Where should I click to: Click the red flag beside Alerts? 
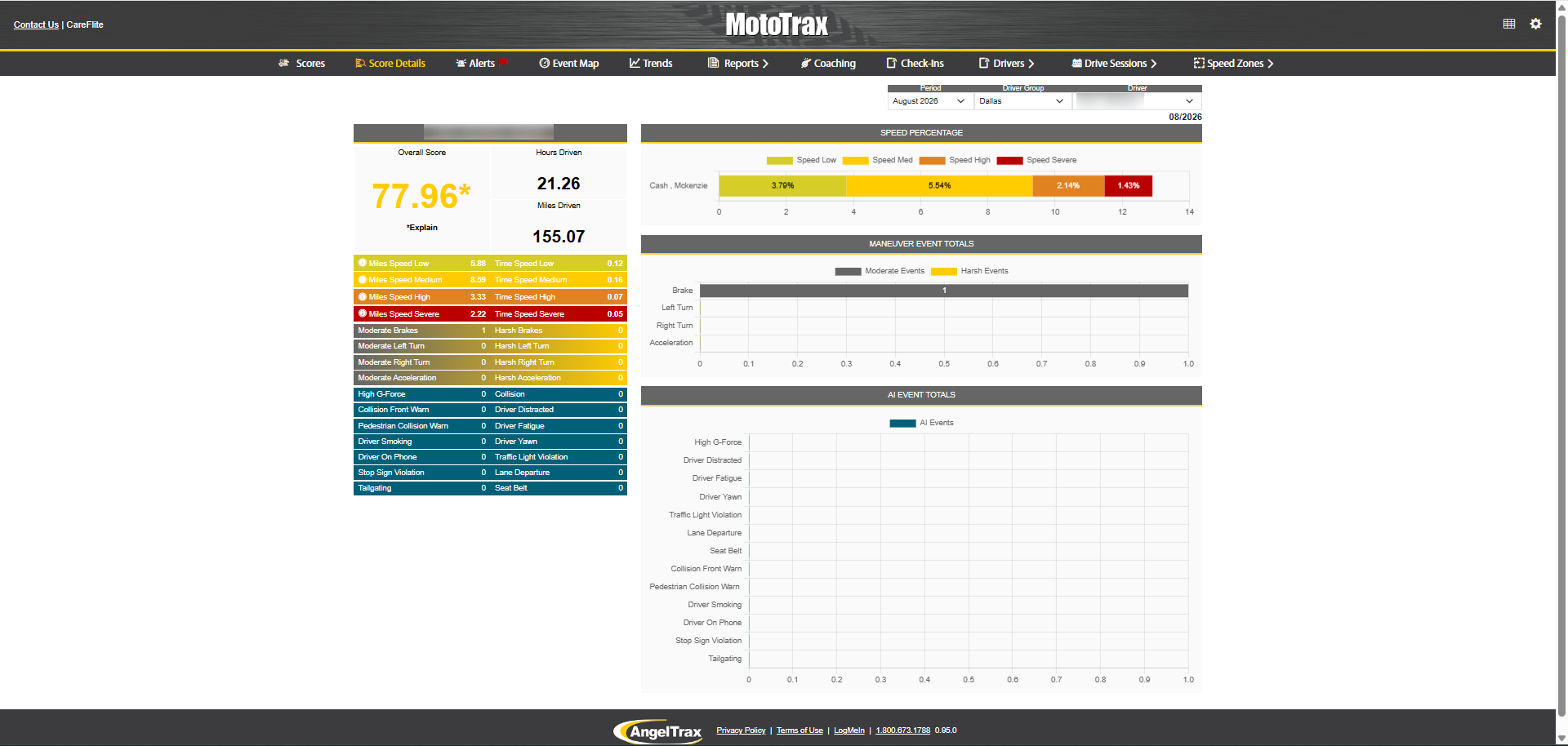[x=503, y=62]
